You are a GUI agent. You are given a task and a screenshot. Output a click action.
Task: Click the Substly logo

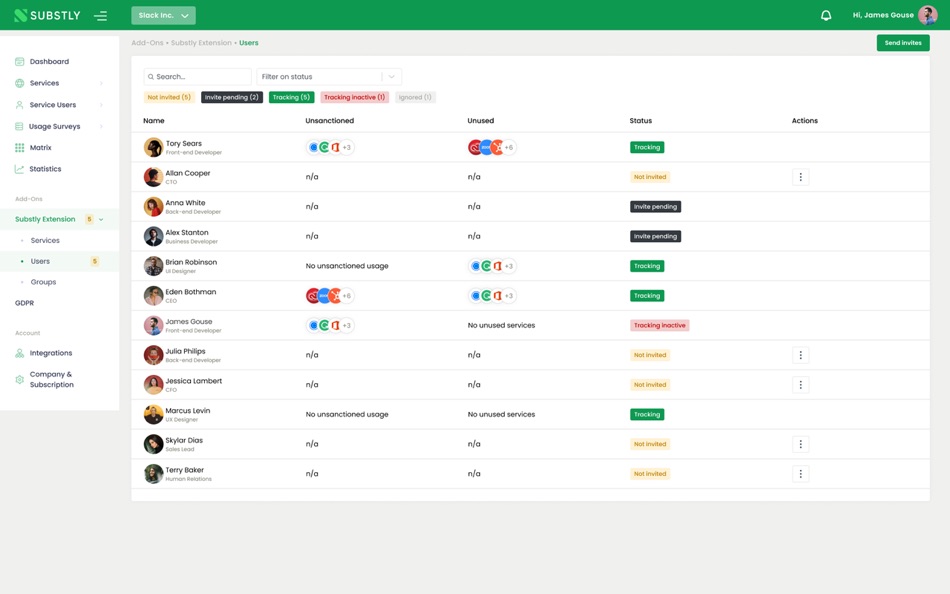click(x=47, y=15)
